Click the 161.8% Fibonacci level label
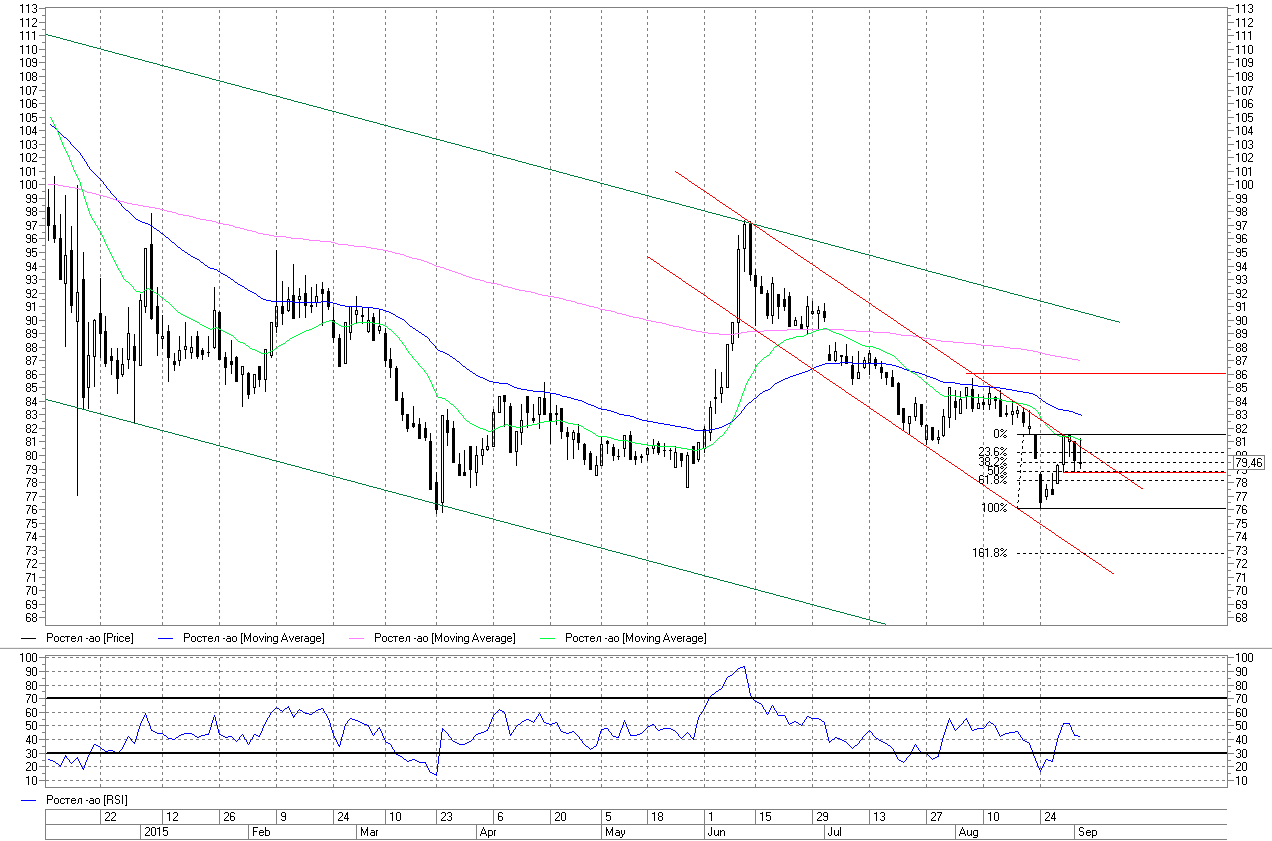Viewport: 1272px width, 841px height. point(988,553)
